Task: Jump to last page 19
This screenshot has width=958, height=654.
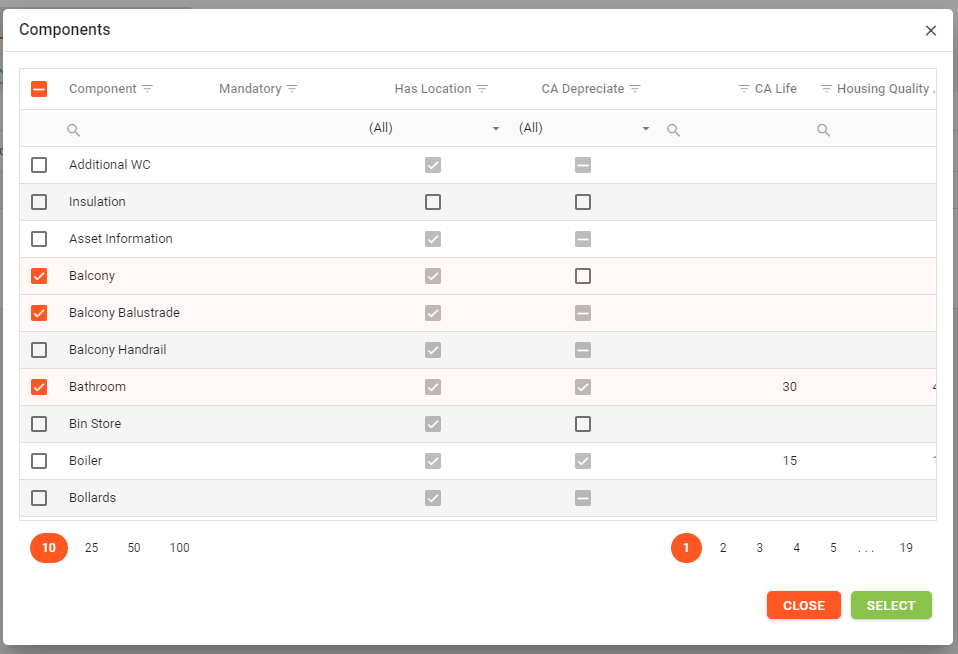Action: (906, 548)
